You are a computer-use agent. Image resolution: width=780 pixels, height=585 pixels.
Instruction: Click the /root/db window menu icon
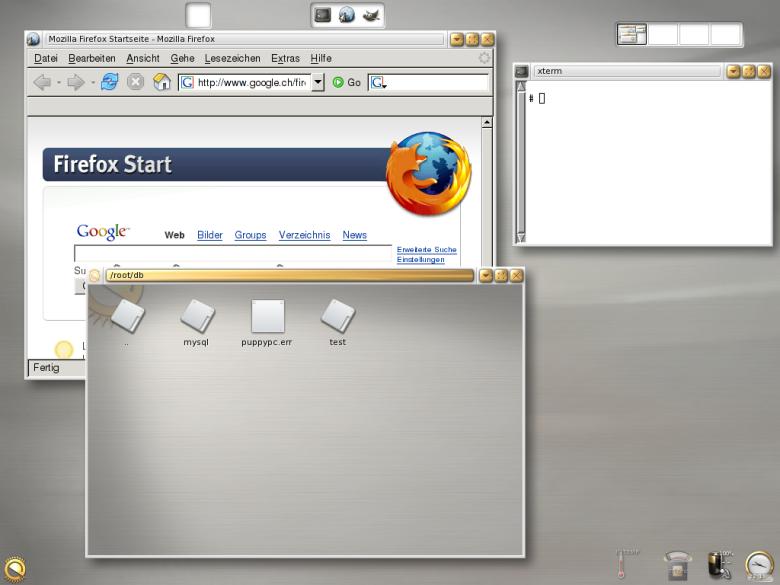click(x=95, y=275)
